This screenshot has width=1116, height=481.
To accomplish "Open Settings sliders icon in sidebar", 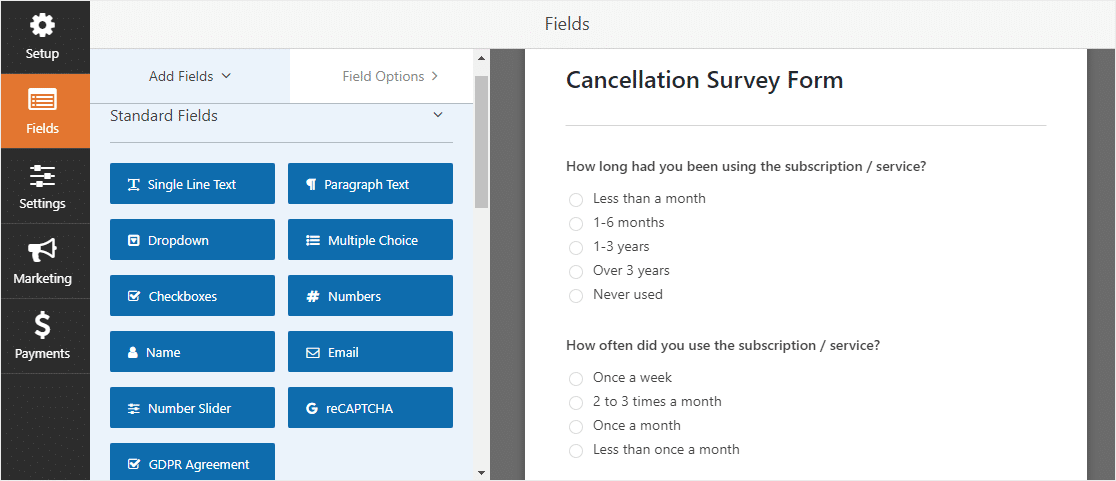I will click(x=42, y=176).
